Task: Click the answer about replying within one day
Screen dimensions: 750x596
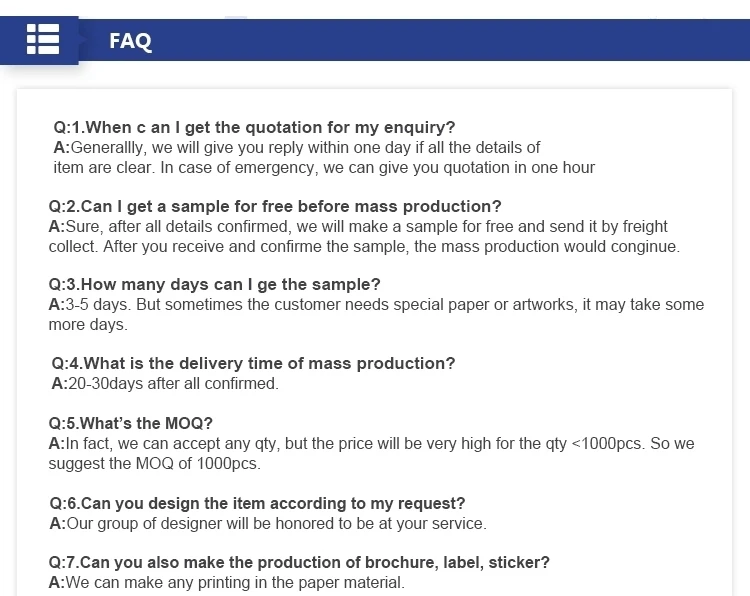Action: click(324, 157)
